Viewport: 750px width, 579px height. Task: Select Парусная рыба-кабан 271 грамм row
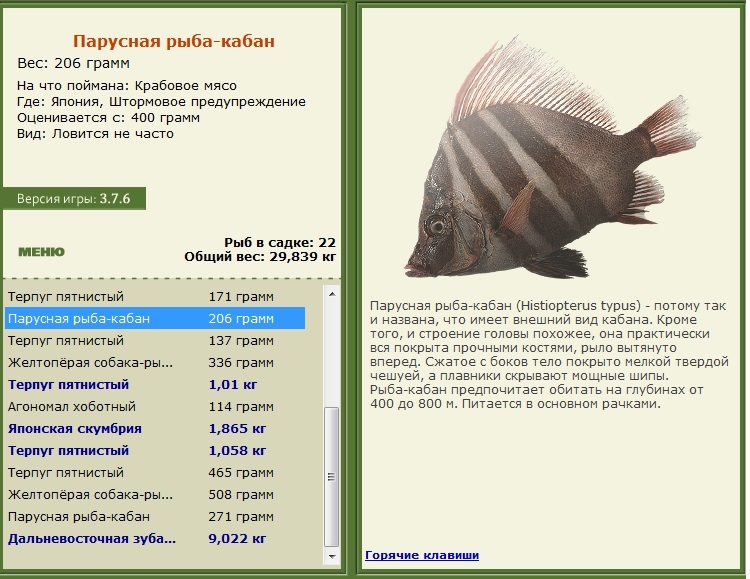155,517
